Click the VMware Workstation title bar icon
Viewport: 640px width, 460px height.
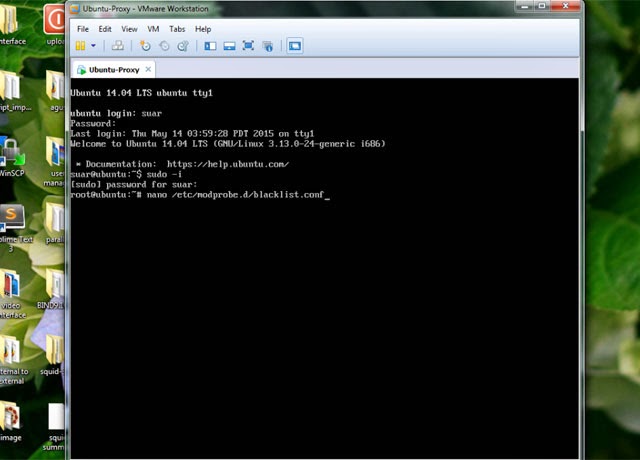(x=74, y=9)
